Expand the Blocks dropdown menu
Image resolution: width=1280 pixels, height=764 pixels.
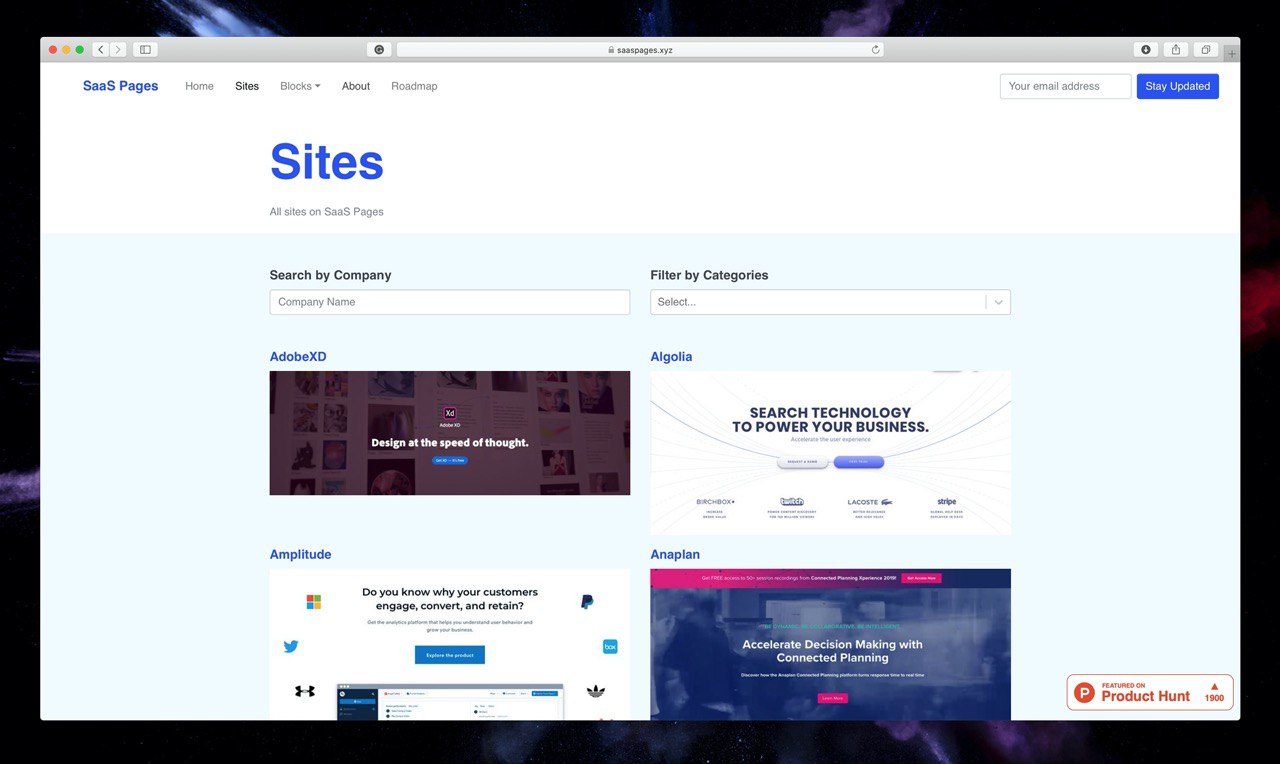tap(300, 86)
